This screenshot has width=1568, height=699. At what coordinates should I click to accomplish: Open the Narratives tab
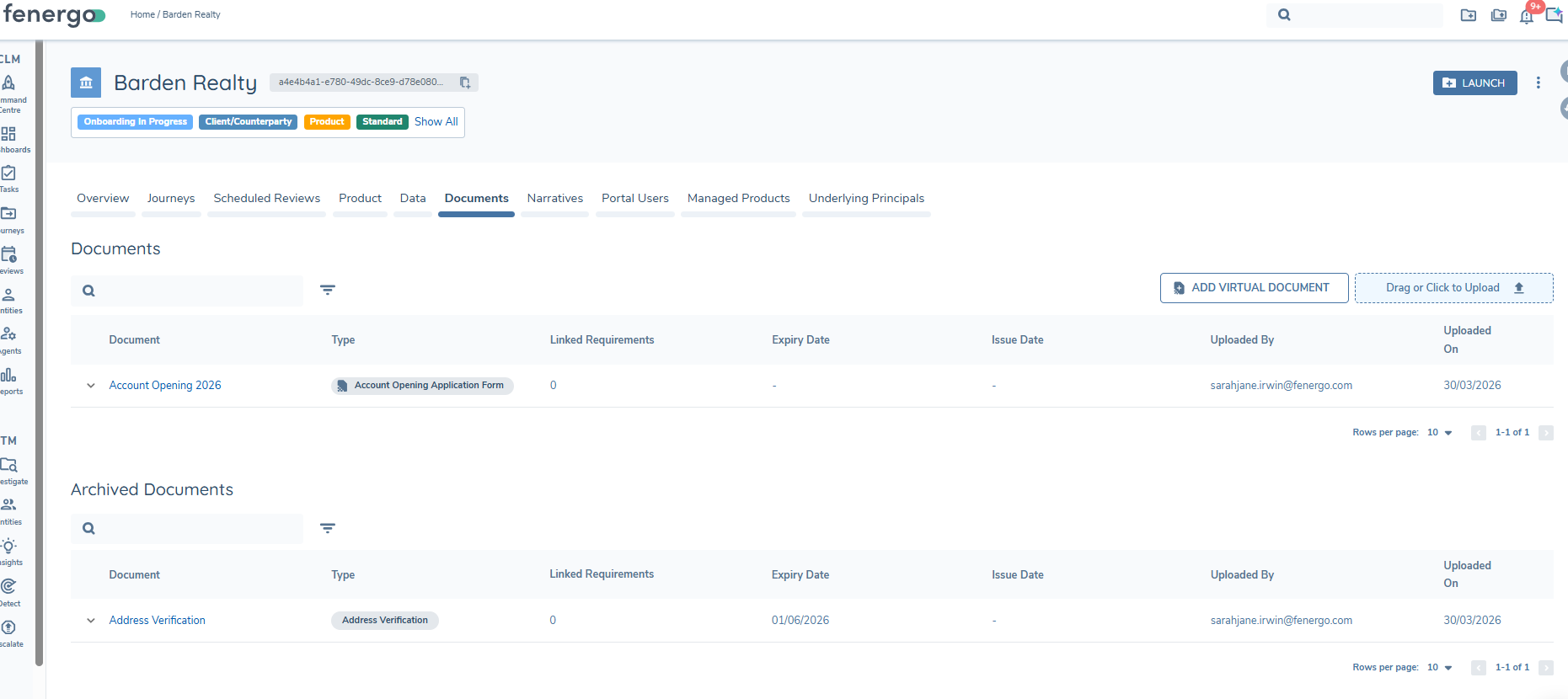coord(555,199)
